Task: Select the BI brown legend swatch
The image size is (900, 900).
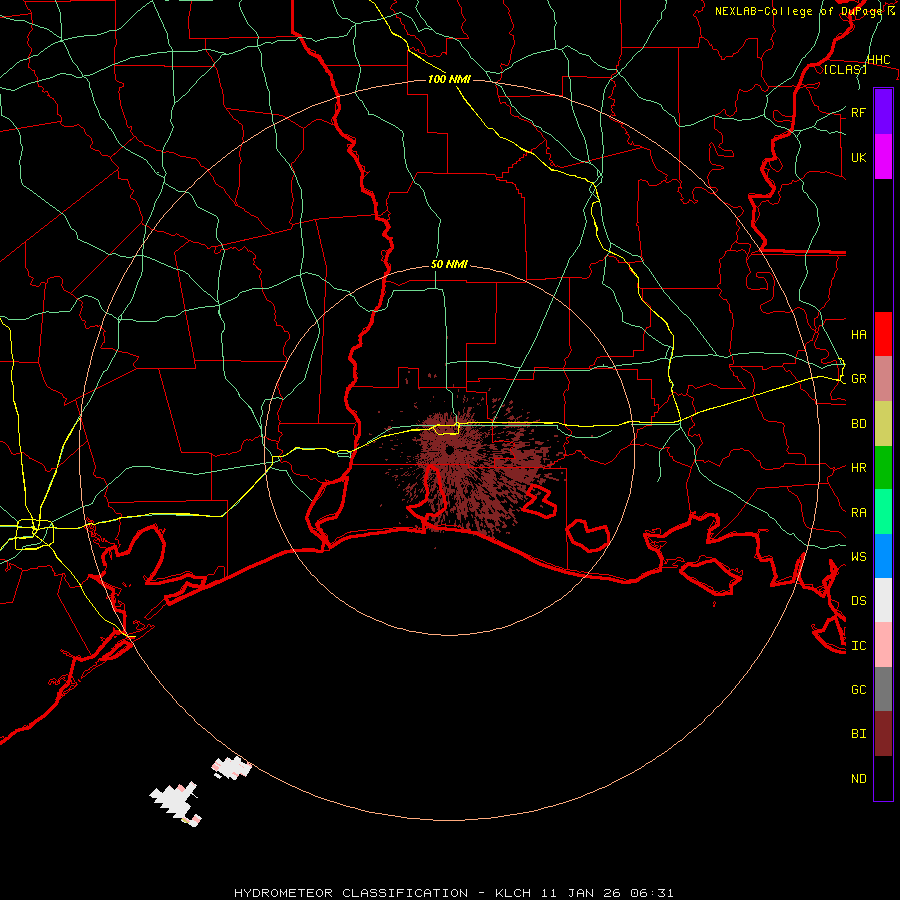Action: pos(883,734)
